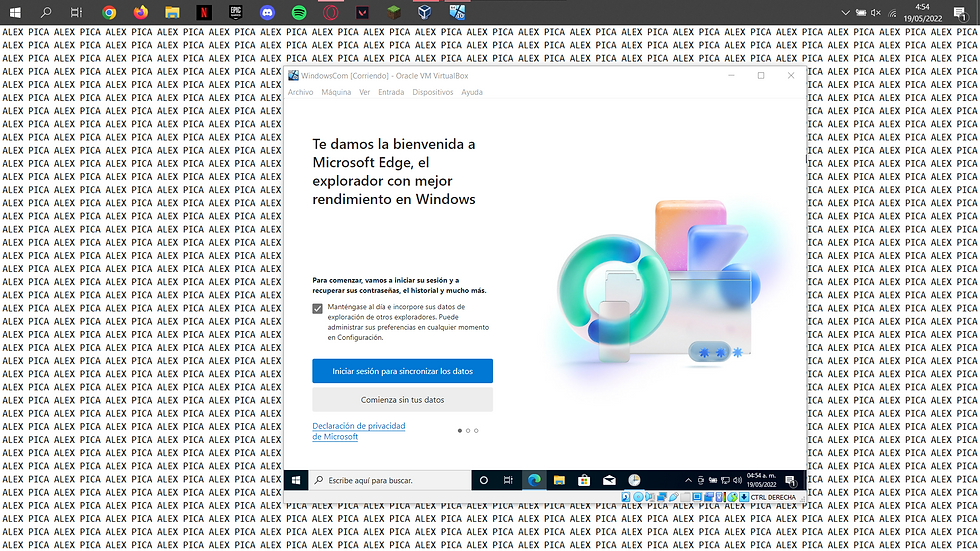Open Mail app in guest taskbar
980x551 pixels.
(x=609, y=480)
